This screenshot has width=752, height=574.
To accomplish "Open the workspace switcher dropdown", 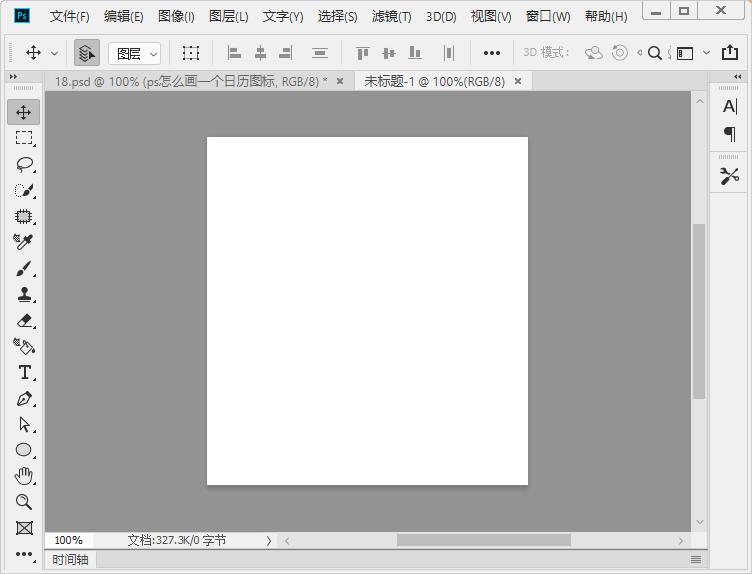I will click(x=692, y=53).
